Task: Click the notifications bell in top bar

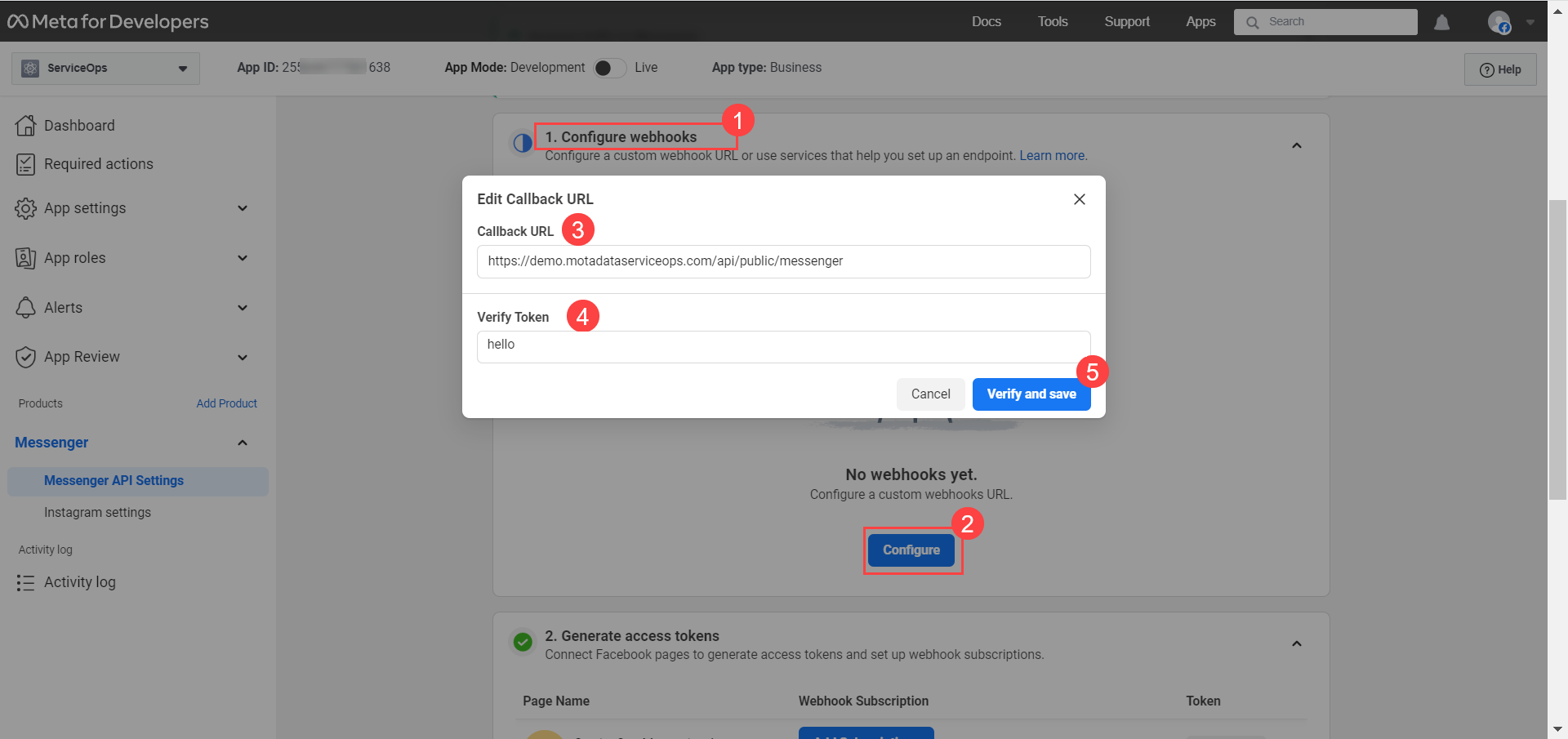Action: coord(1441,22)
